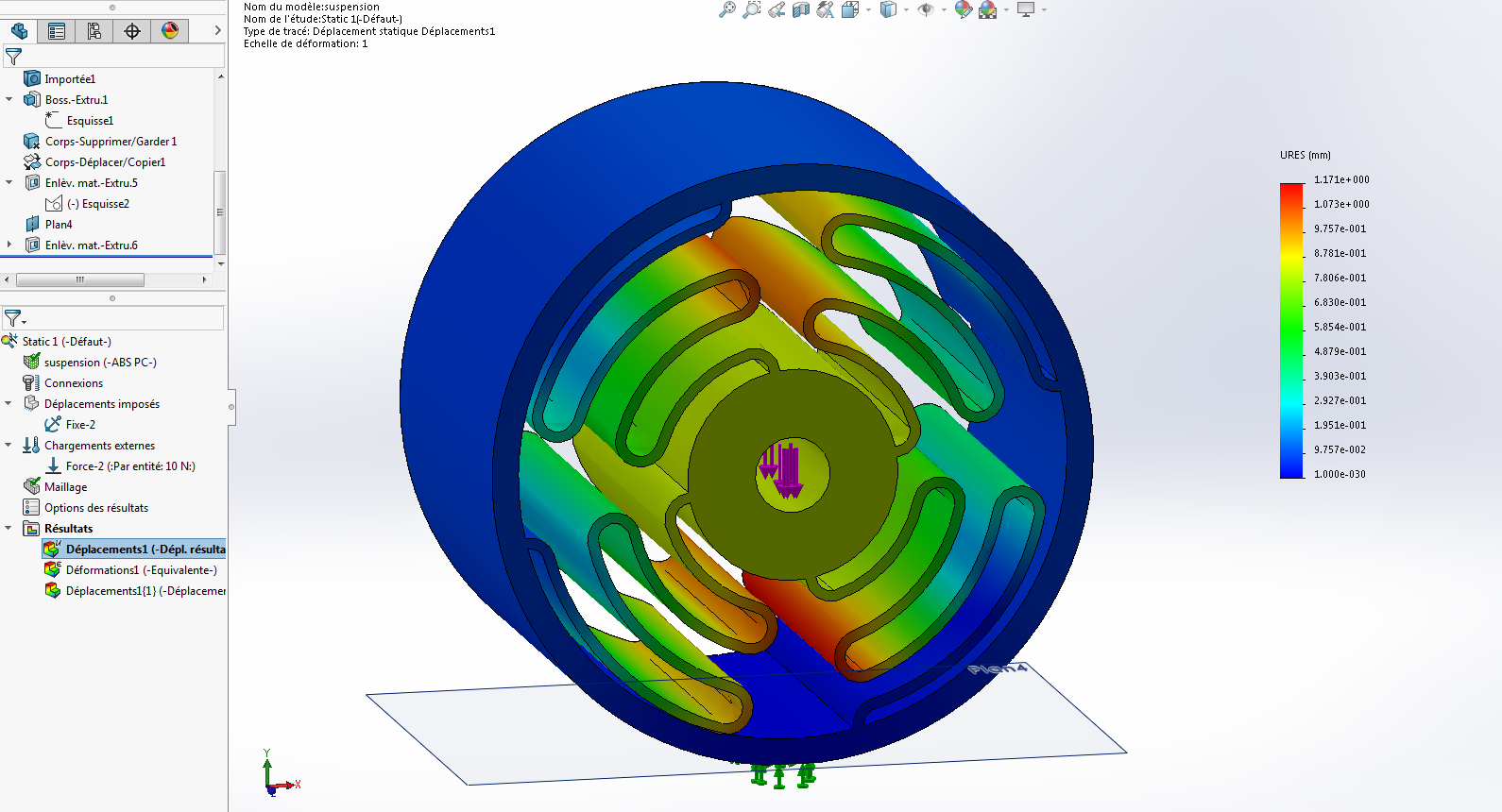Switch to the DimXpertManager crosshair tab
This screenshot has height=812, width=1502.
[x=132, y=31]
